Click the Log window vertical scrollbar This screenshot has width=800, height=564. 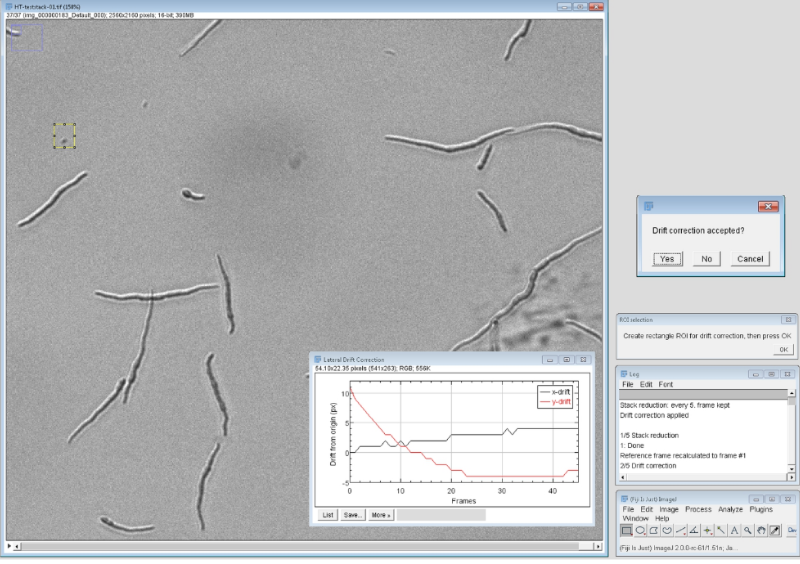pyautogui.click(x=791, y=430)
